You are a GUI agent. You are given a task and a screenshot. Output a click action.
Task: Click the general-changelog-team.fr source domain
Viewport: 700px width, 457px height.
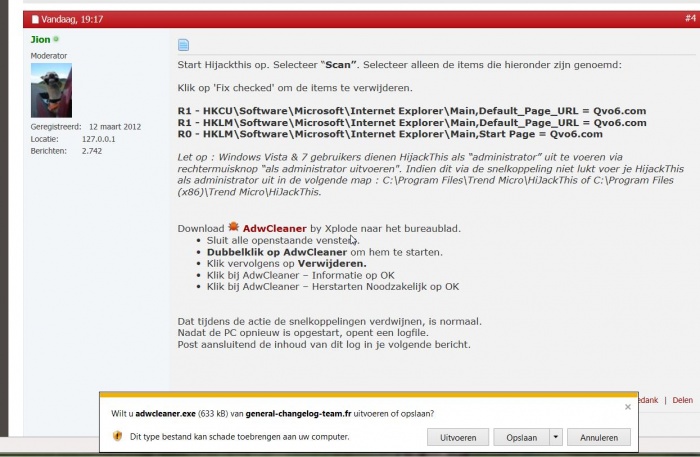pos(298,414)
